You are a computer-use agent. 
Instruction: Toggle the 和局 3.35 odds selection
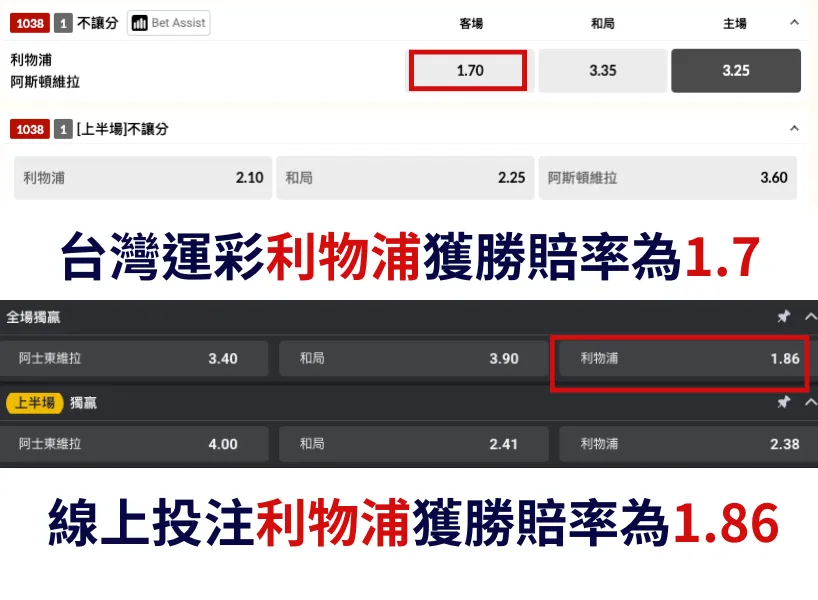(602, 70)
